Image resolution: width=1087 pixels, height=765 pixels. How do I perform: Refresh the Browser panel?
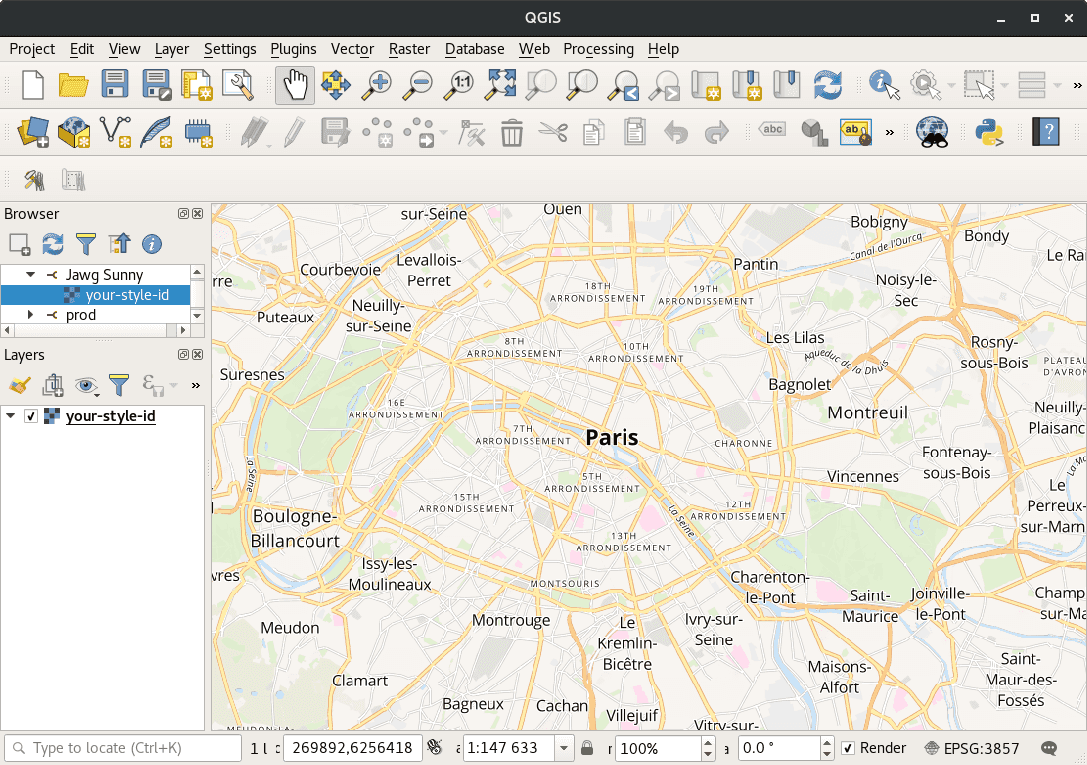(52, 243)
